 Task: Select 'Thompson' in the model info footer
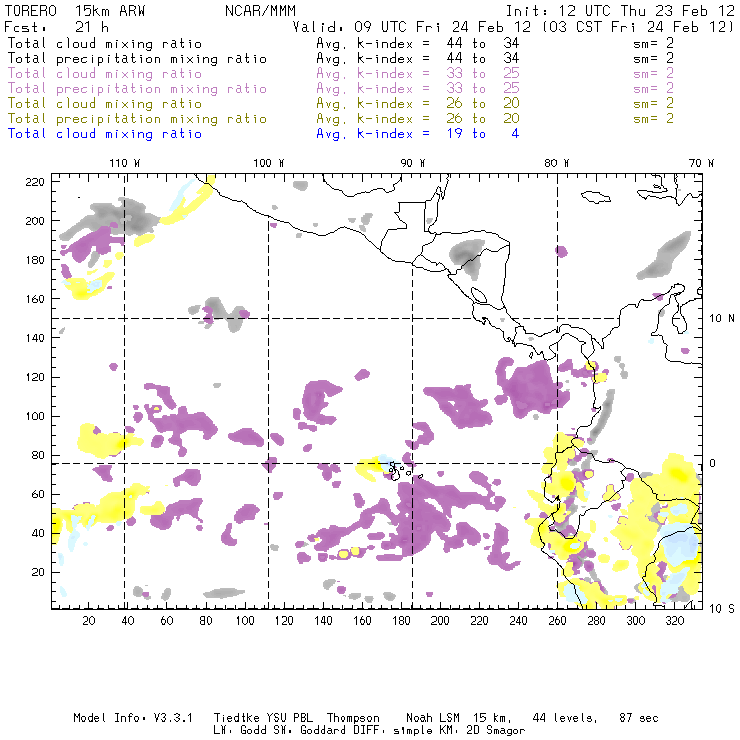click(x=353, y=718)
